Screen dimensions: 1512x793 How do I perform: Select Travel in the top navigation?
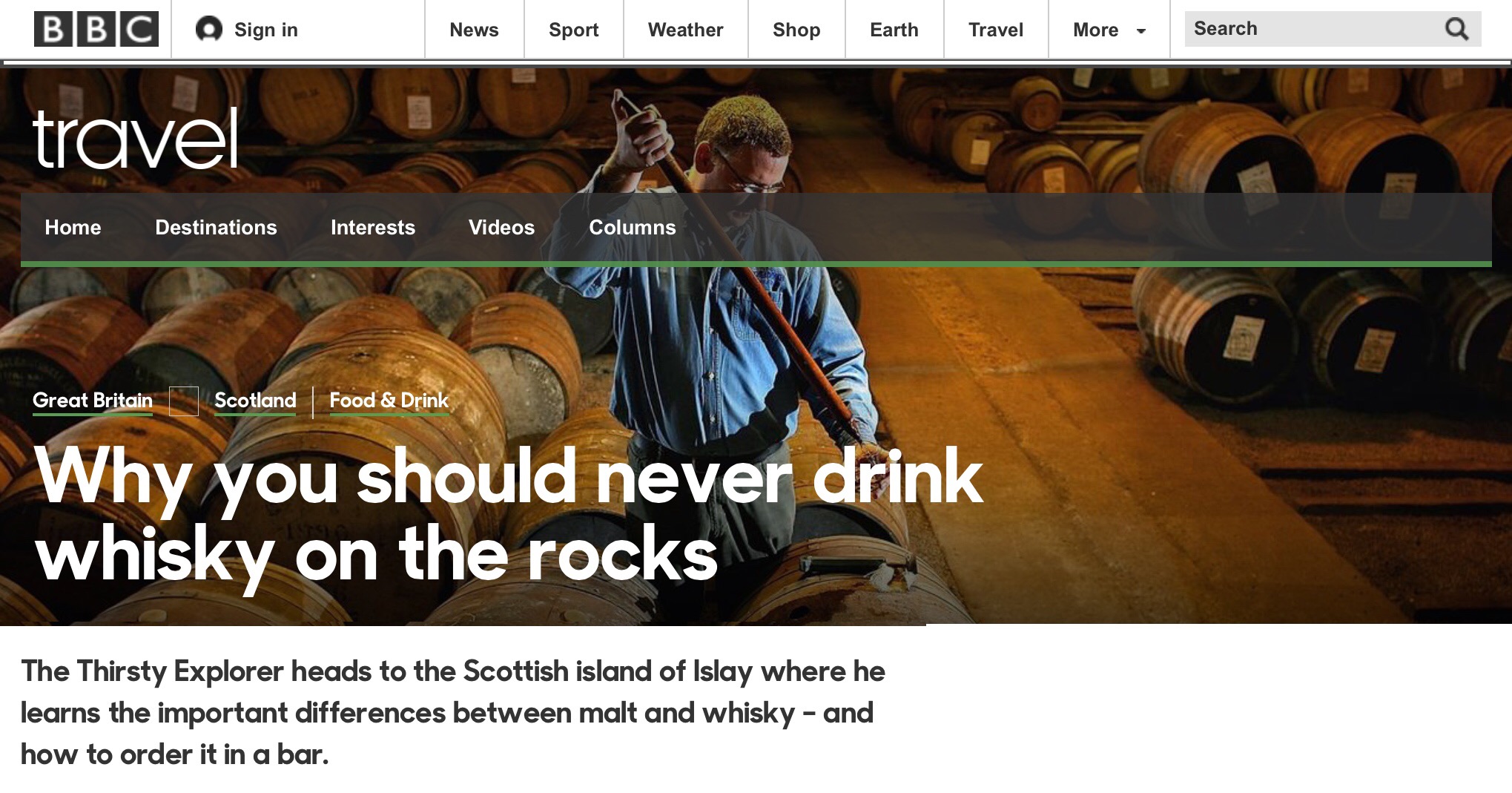pyautogui.click(x=995, y=30)
